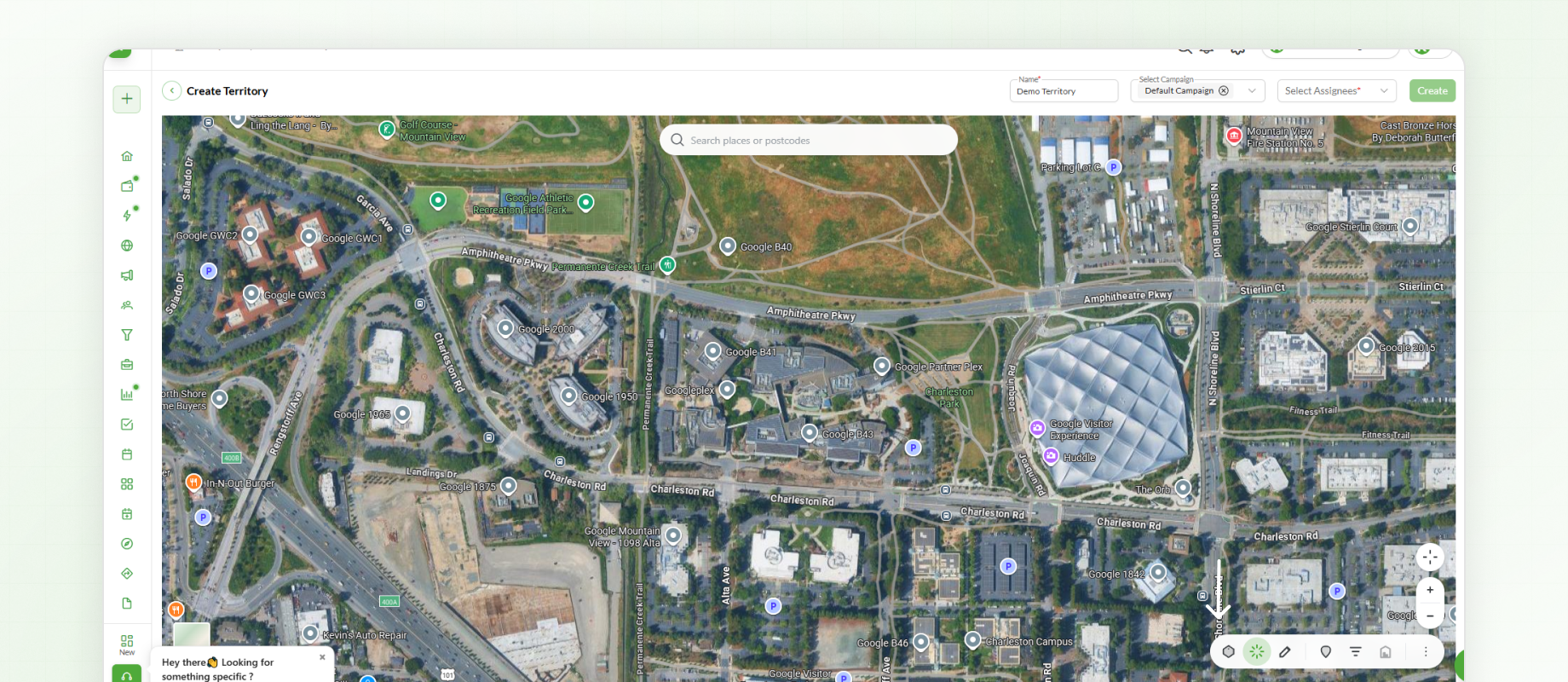1568x682 pixels.
Task: Open the compass sidebar icon
Action: click(x=127, y=544)
